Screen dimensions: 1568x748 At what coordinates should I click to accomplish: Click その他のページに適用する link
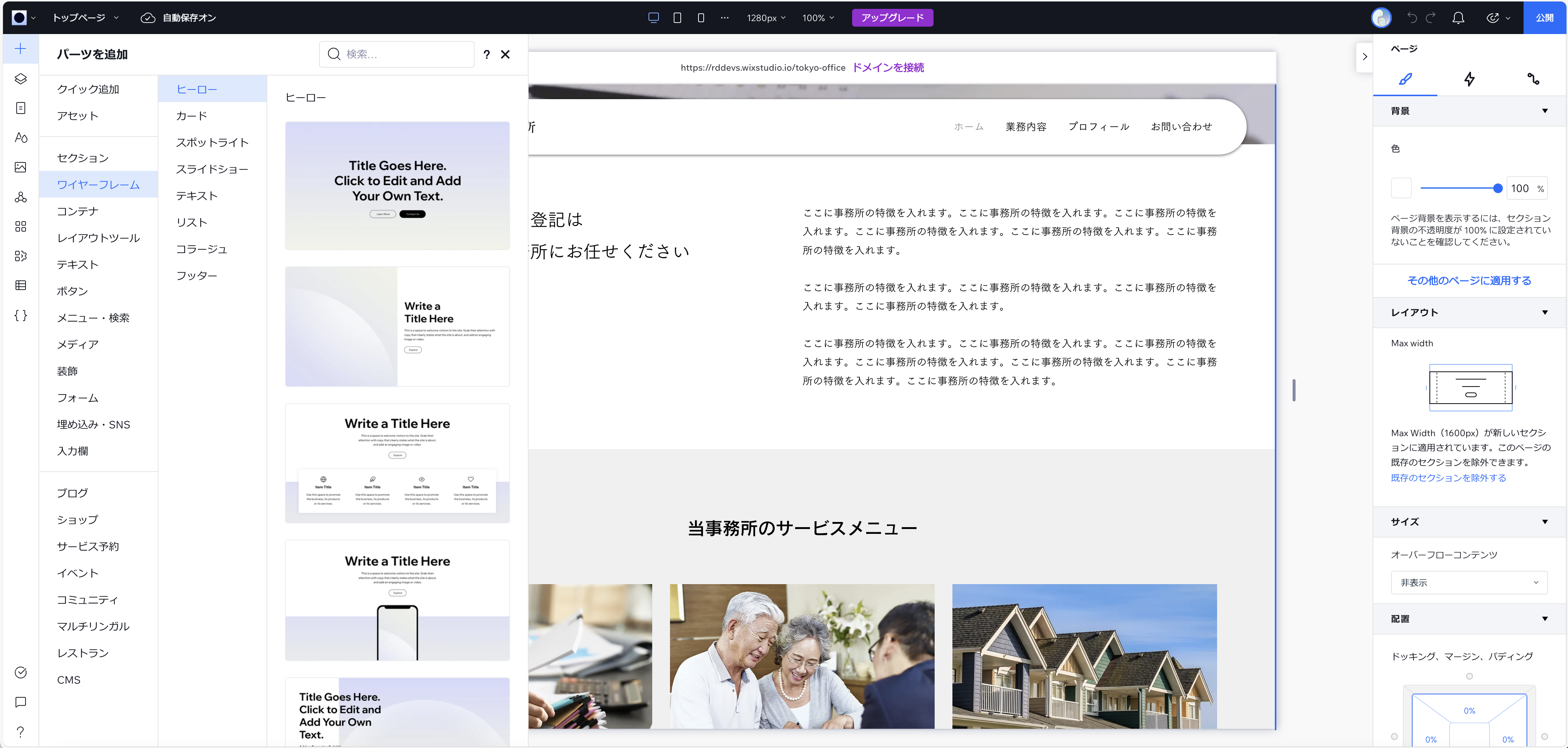click(x=1469, y=280)
